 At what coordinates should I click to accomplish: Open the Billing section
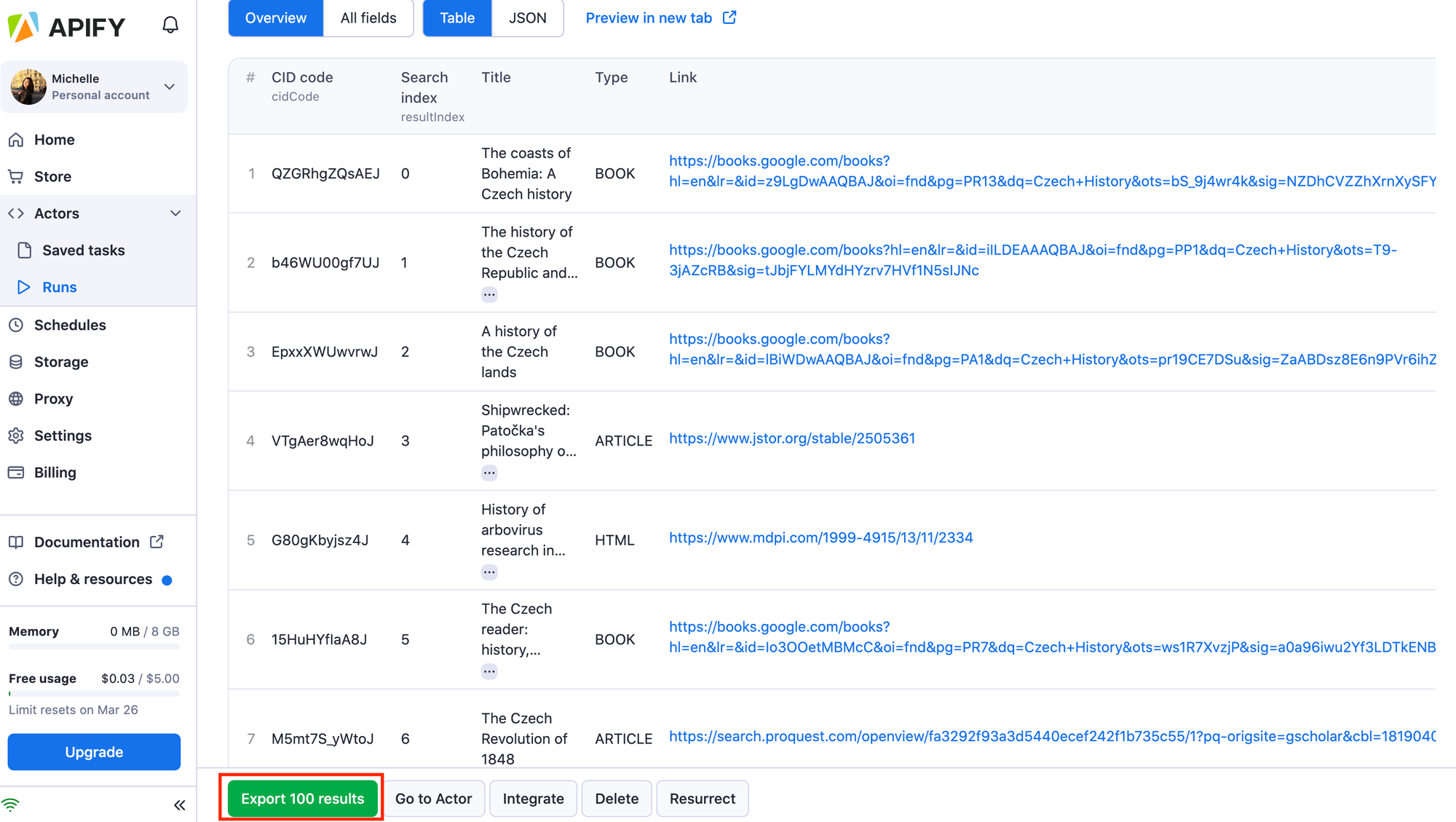coord(55,473)
